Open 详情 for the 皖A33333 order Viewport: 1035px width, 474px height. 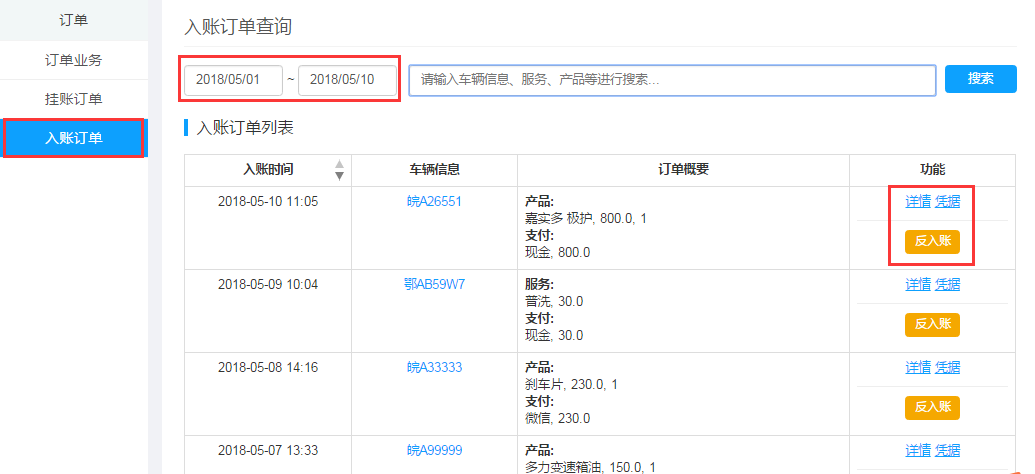(918, 367)
